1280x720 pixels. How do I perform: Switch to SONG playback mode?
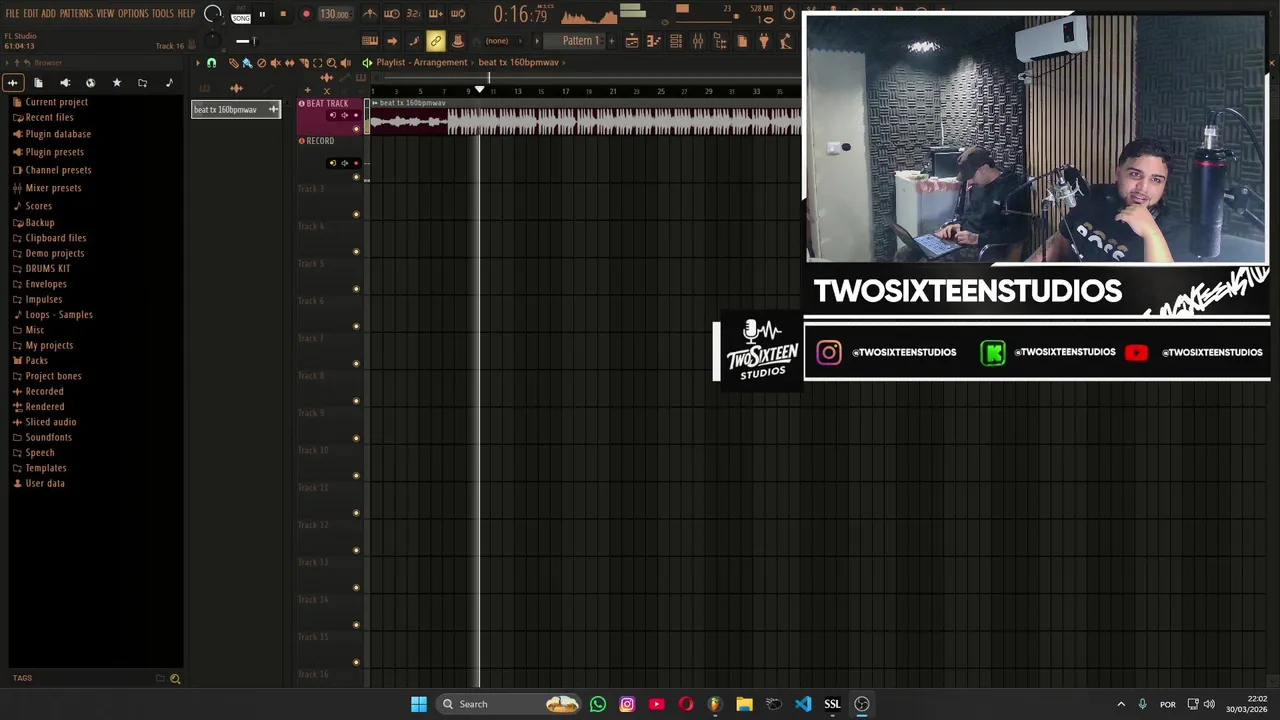point(241,18)
